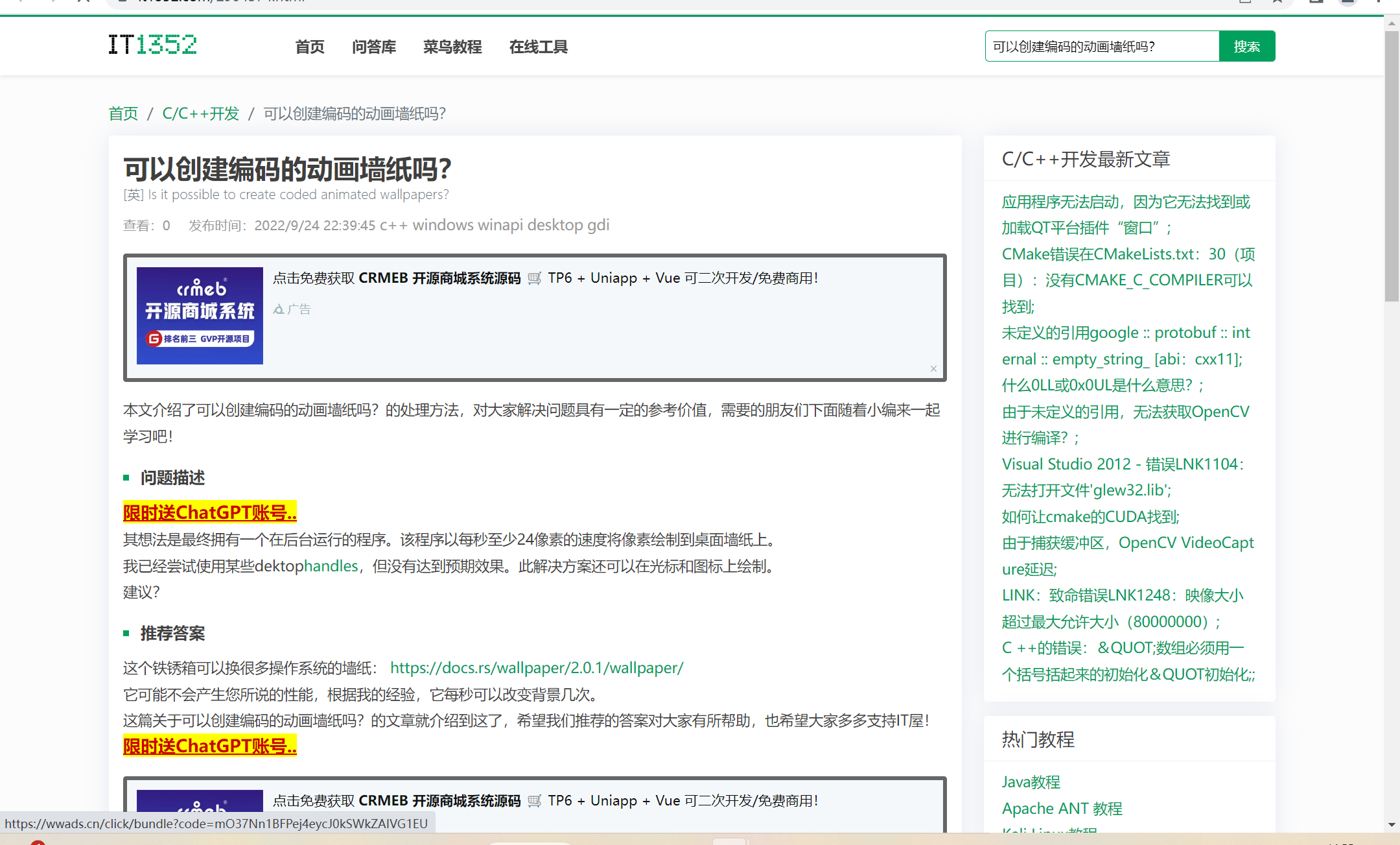This screenshot has width=1400, height=845.
Task: Open the CRMEB 开源商城系统源码 ad text
Action: point(545,278)
